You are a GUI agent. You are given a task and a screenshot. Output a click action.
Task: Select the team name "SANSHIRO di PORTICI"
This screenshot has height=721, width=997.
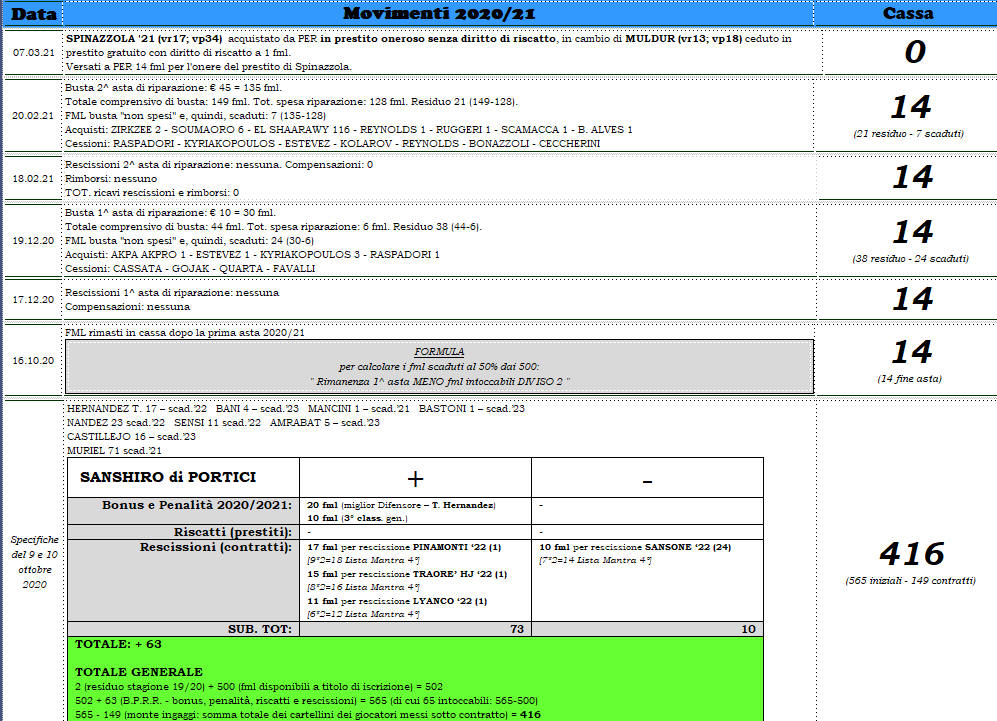pos(168,477)
